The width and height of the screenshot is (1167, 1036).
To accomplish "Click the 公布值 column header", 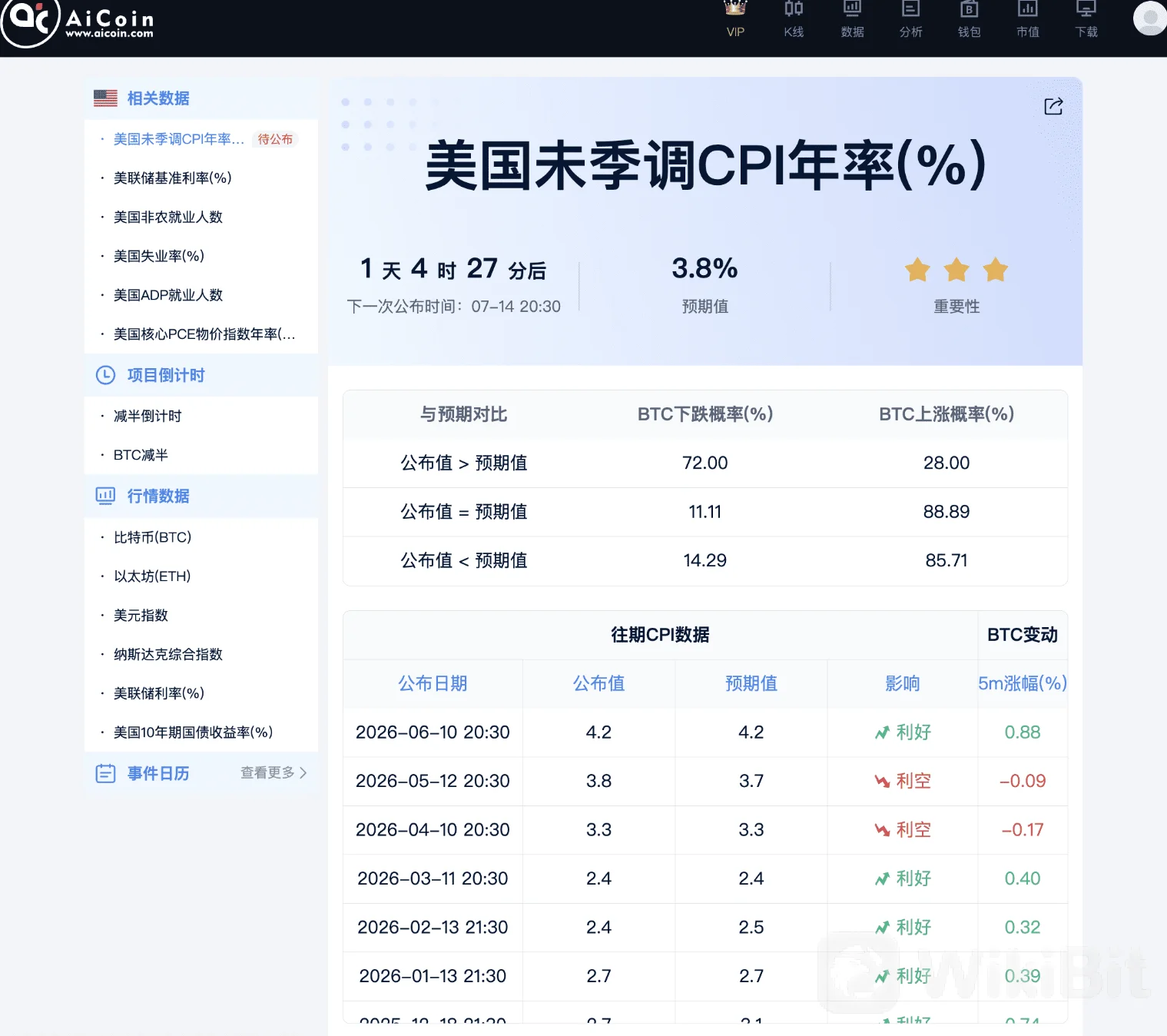I will pyautogui.click(x=598, y=683).
